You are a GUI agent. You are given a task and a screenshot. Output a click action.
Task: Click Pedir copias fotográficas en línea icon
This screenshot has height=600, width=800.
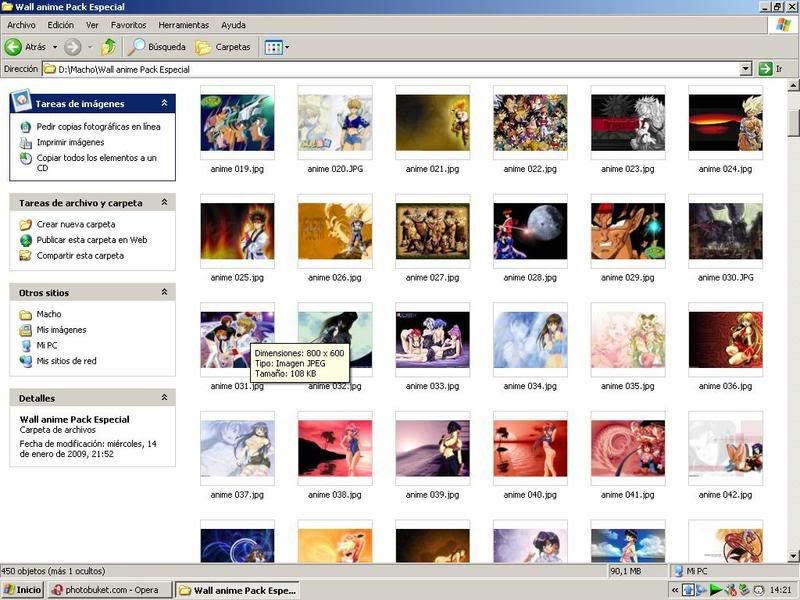[26, 127]
